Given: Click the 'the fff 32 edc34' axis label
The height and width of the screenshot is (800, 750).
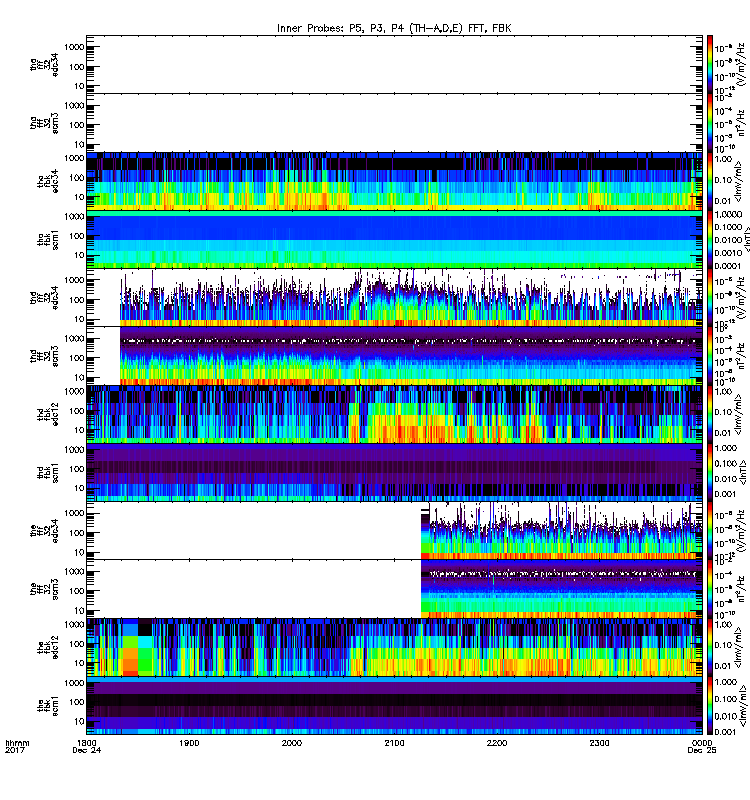Looking at the screenshot, I should click(44, 531).
